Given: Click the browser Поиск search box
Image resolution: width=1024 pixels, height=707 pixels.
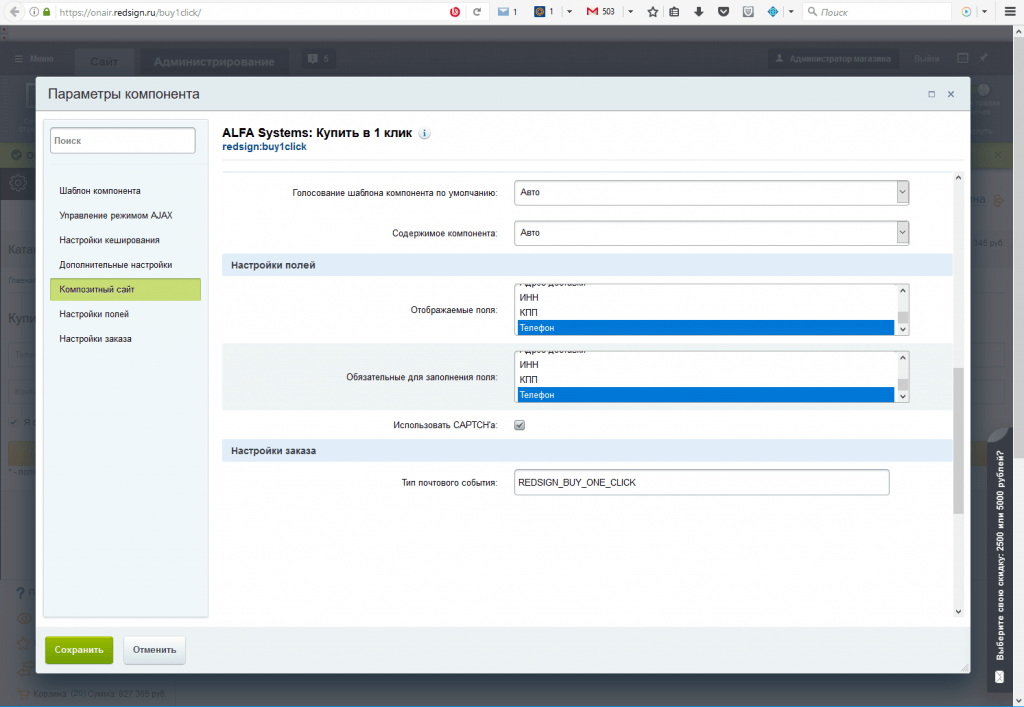Looking at the screenshot, I should [x=877, y=12].
